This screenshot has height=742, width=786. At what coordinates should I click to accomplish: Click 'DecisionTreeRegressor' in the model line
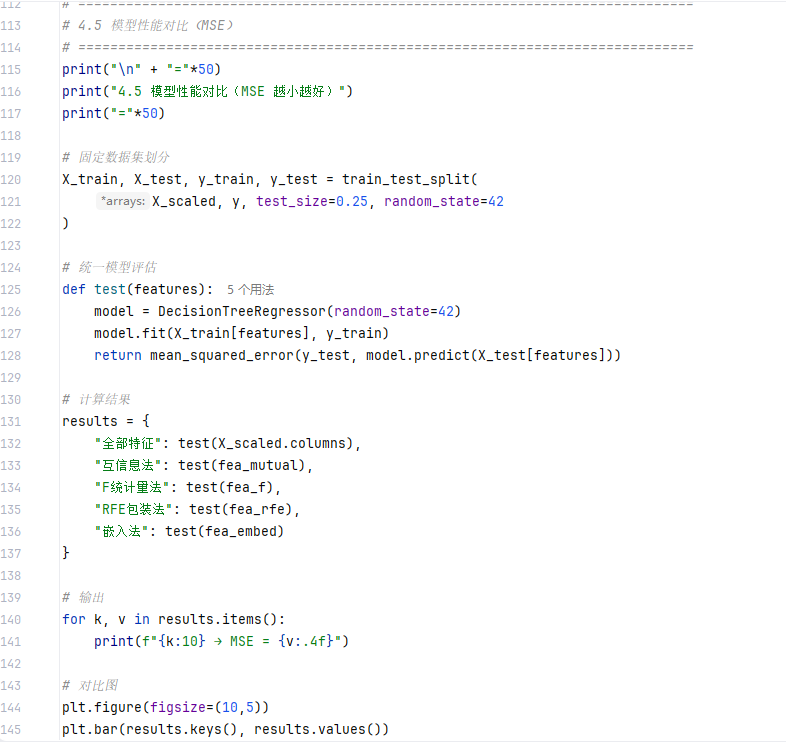click(242, 311)
